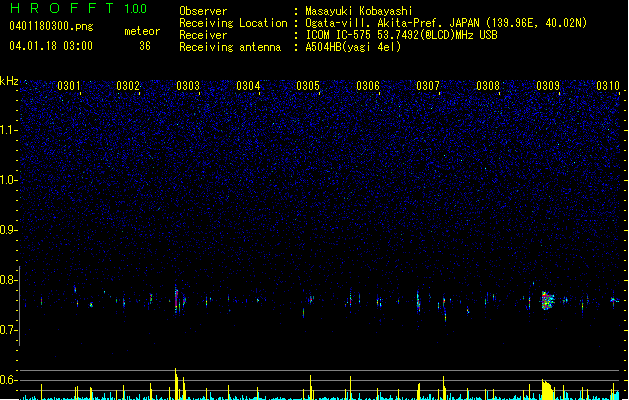Click the 0307 time marker
Viewport: 629px width, 400px height.
[428, 86]
